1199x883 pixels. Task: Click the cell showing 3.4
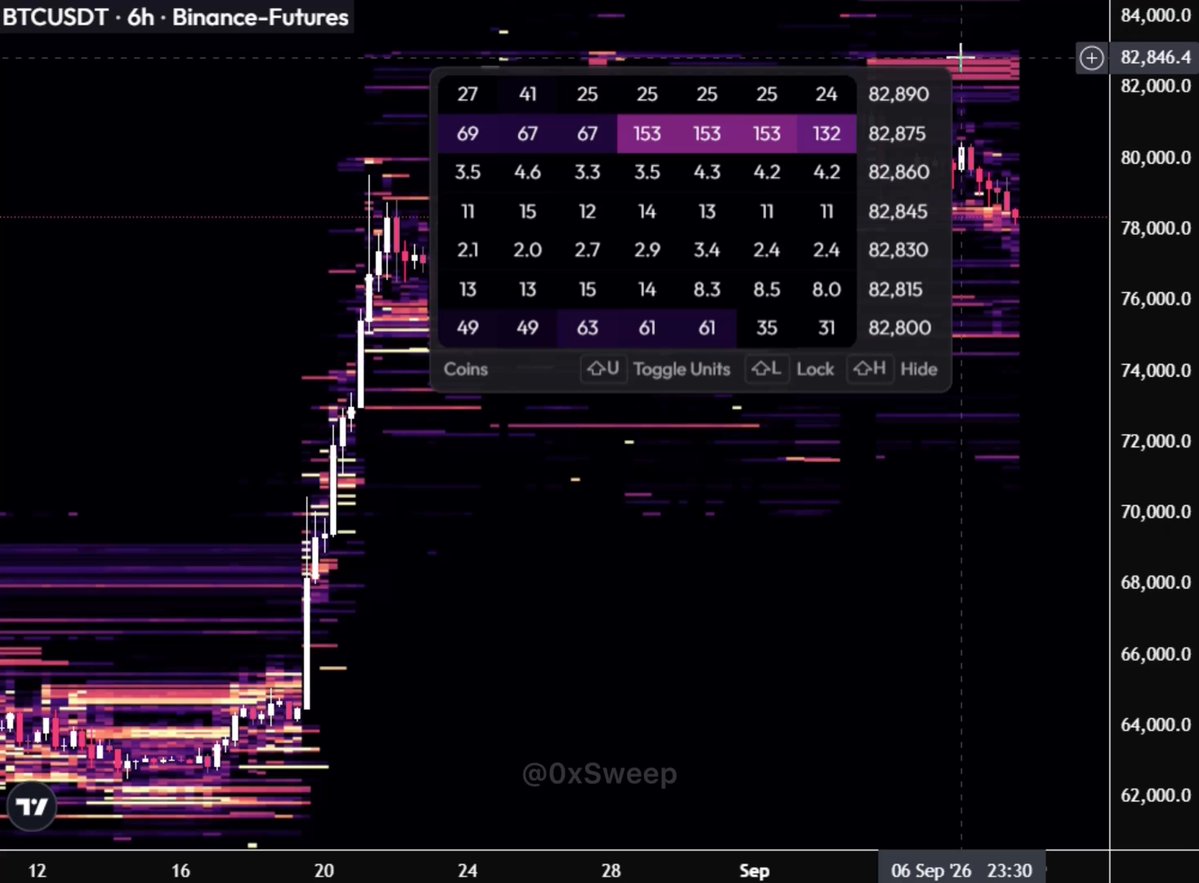click(x=707, y=250)
